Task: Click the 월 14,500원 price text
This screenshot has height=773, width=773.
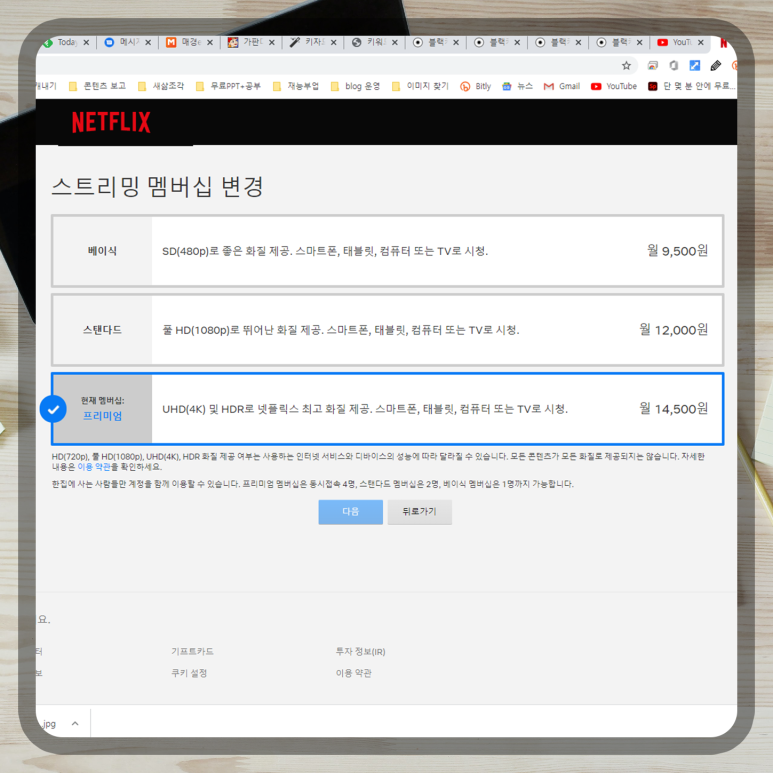Action: pos(674,409)
